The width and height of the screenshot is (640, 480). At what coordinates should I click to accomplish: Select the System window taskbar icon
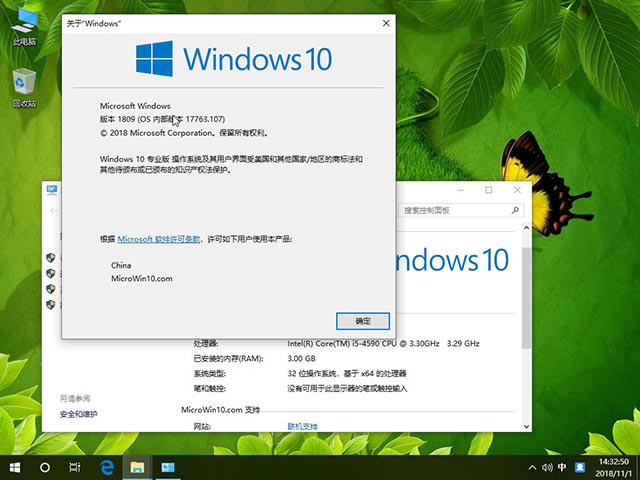[x=168, y=467]
